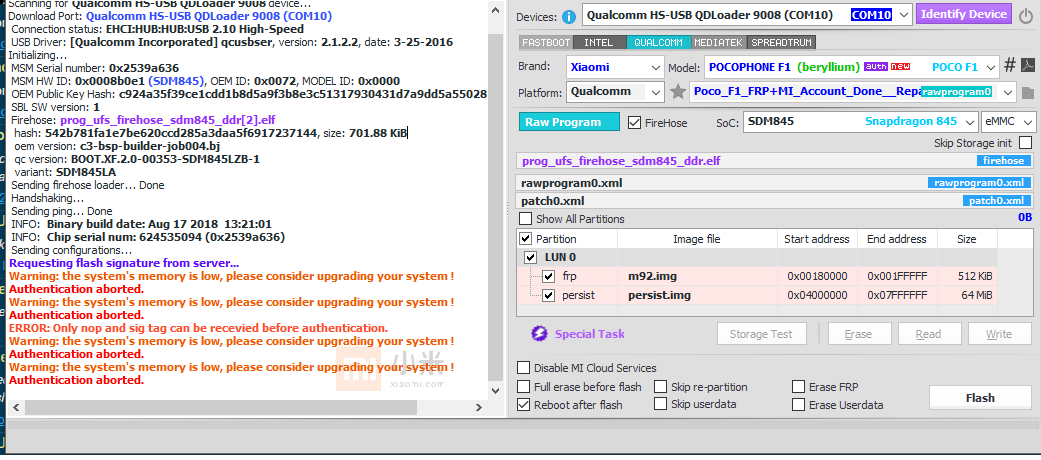Select the rawprogram0.xml file field
The height and width of the screenshot is (460, 1041).
pyautogui.click(x=773, y=183)
